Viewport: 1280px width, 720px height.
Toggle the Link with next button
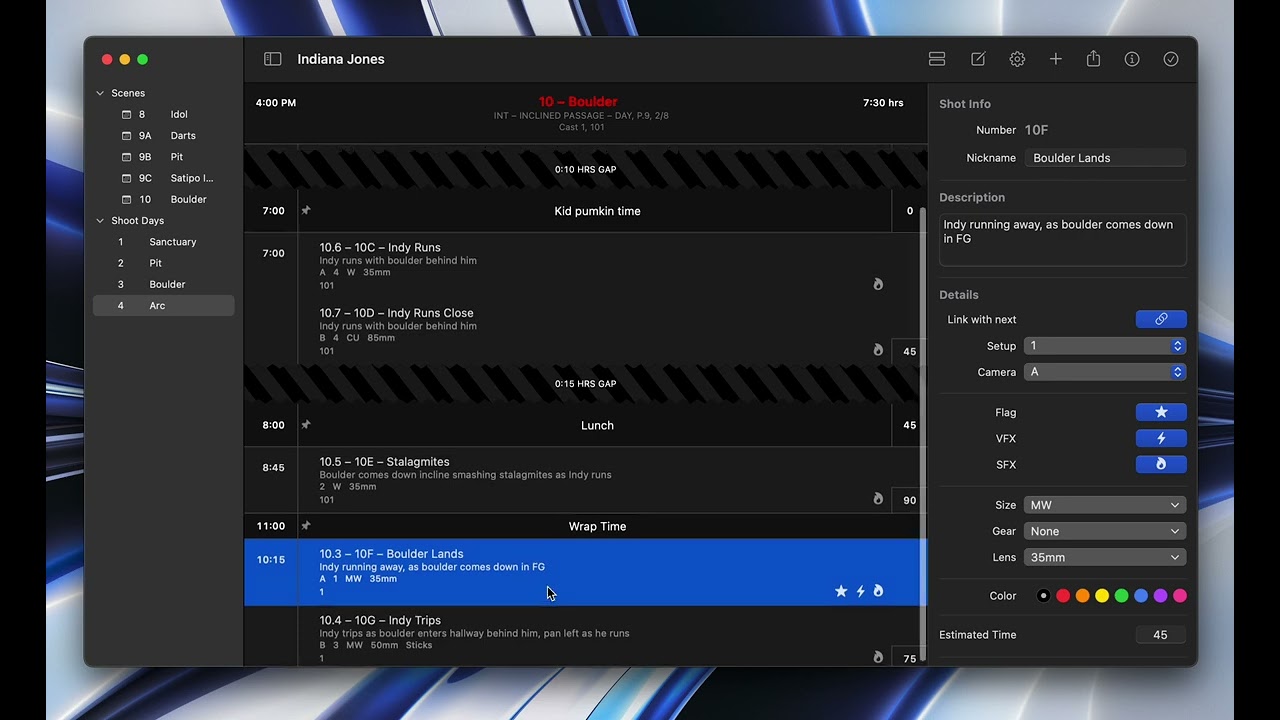pyautogui.click(x=1161, y=319)
